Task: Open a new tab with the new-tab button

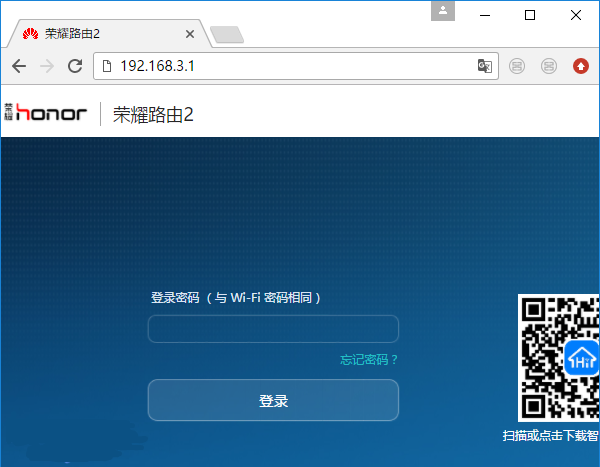Action: pyautogui.click(x=226, y=35)
